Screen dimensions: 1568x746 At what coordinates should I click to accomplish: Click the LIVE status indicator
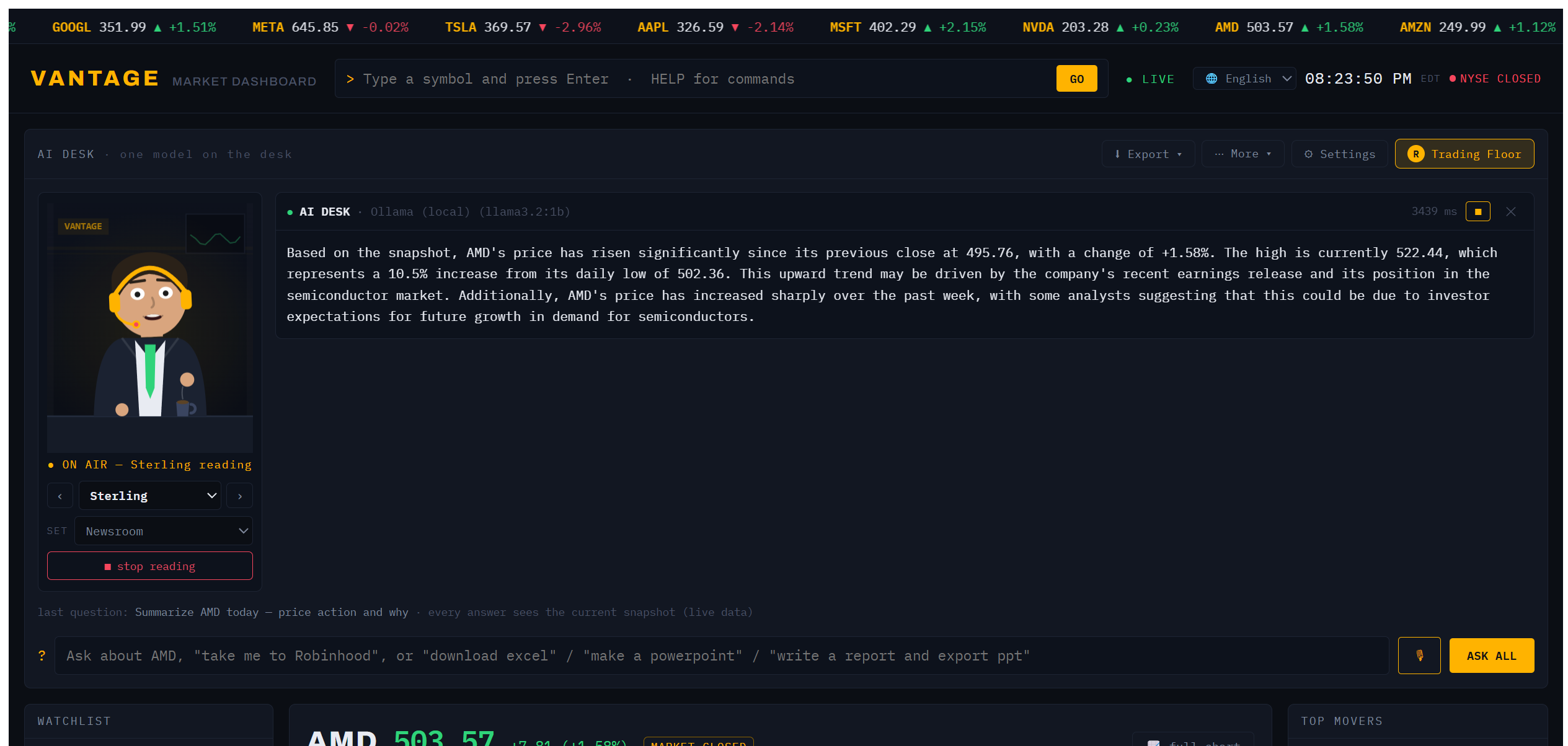1150,79
